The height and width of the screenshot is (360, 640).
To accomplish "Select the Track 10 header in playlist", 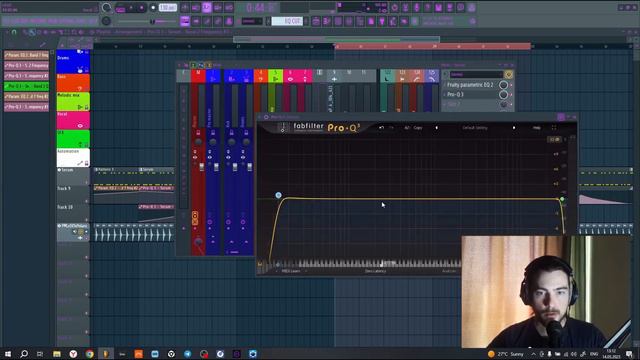I will pos(73,214).
